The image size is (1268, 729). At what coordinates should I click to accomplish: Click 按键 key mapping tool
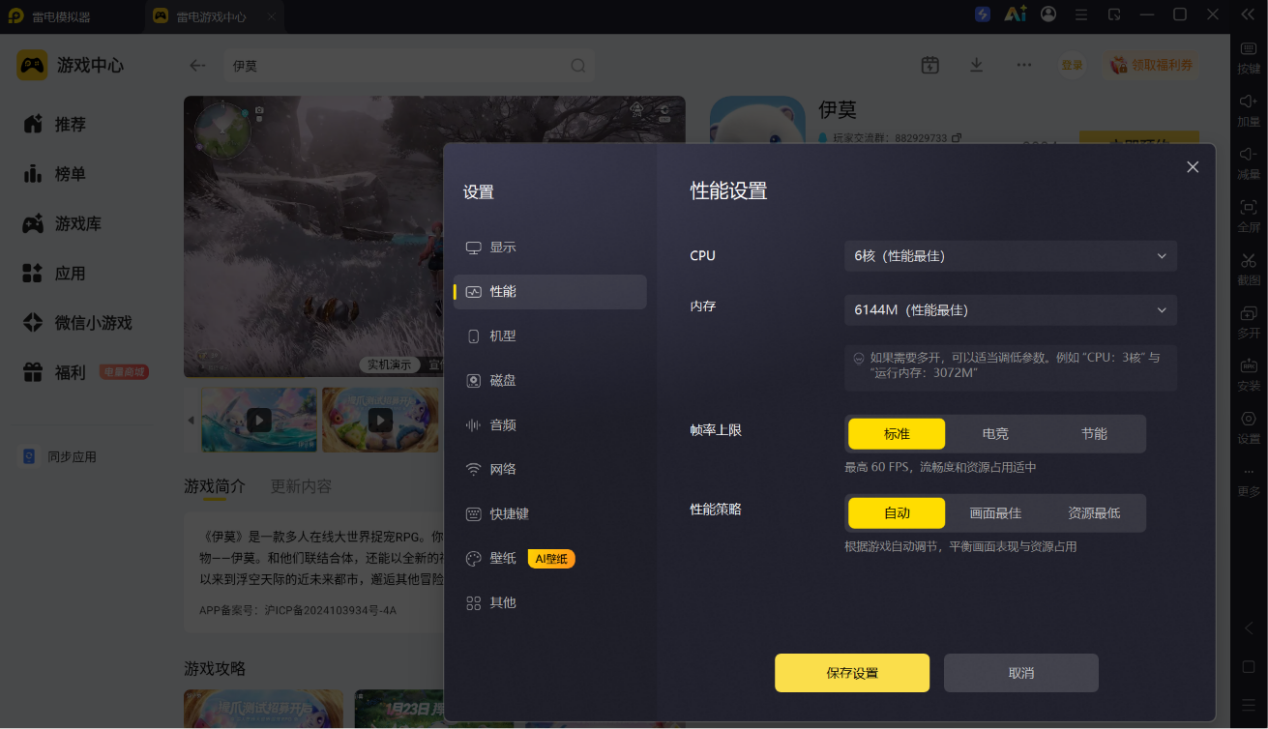click(x=1249, y=58)
